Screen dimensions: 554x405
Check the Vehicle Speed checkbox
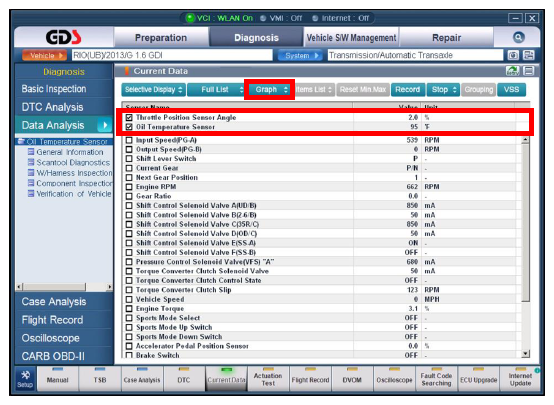129,299
